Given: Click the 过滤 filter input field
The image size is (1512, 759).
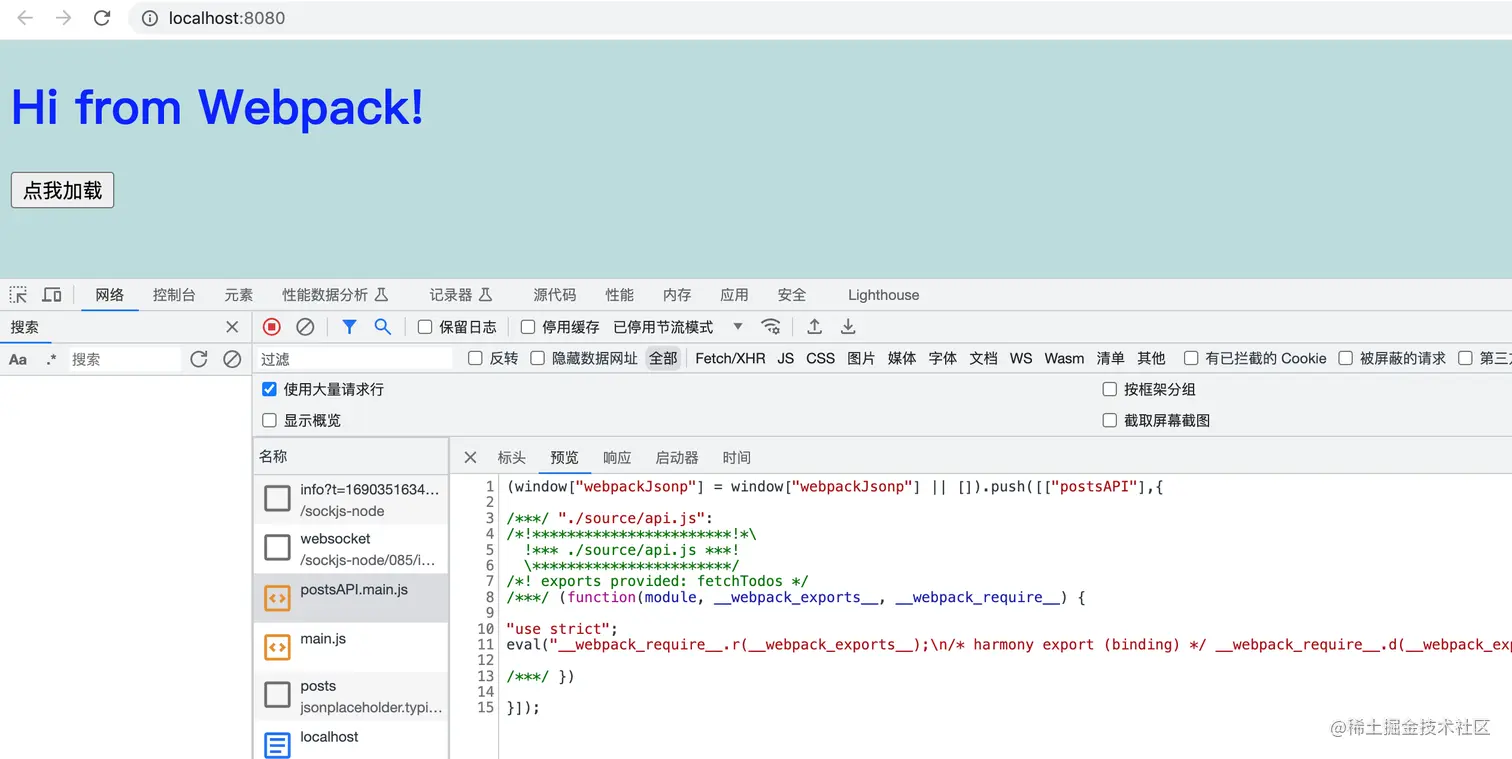Looking at the screenshot, I should tap(355, 358).
